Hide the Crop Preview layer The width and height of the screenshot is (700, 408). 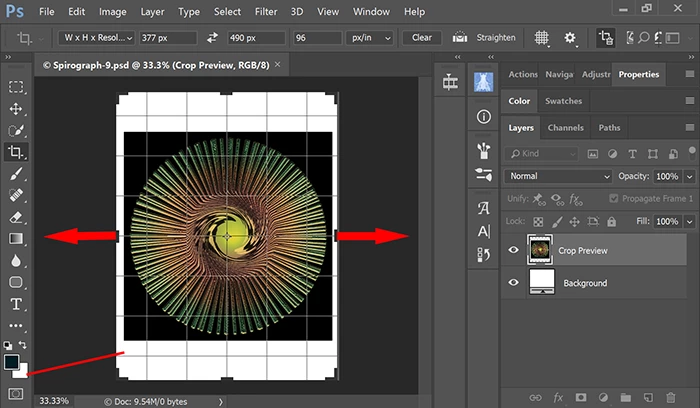click(513, 250)
